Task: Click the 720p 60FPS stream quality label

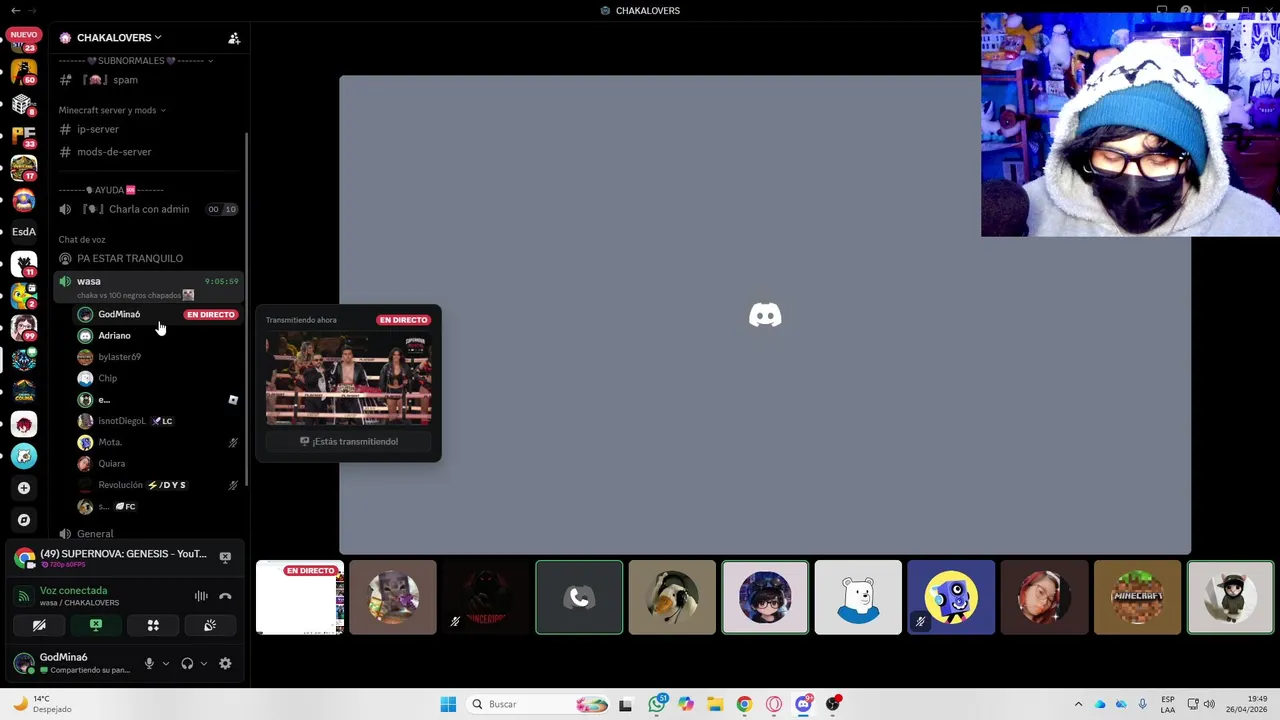Action: click(x=62, y=565)
